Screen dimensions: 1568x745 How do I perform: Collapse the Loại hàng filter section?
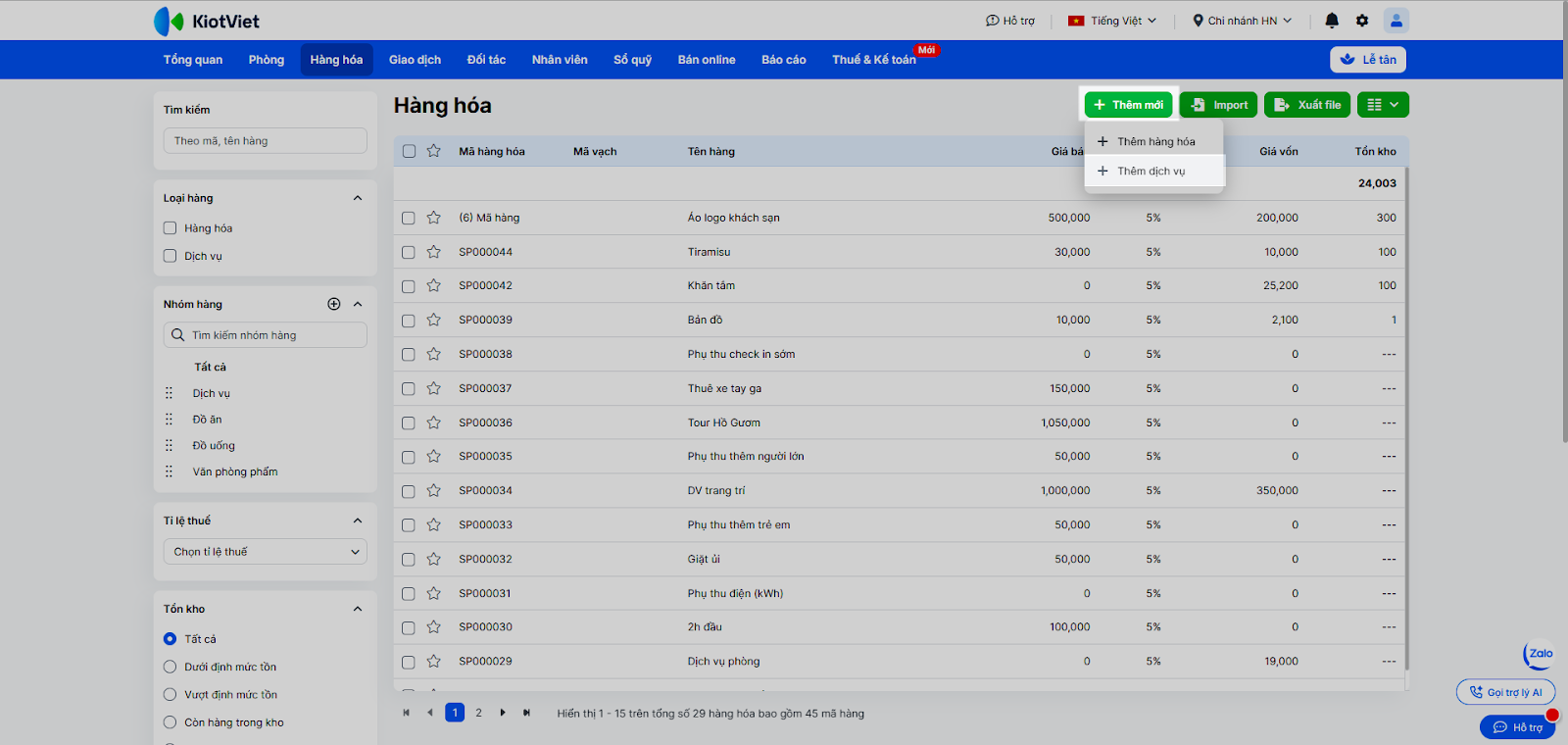tap(358, 198)
